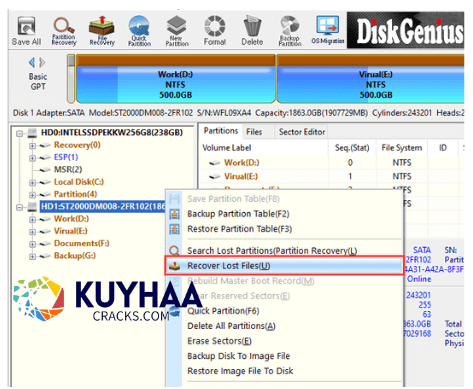Choose Erase Sectors(E) menu entry
The image size is (473, 389).
[x=219, y=341]
